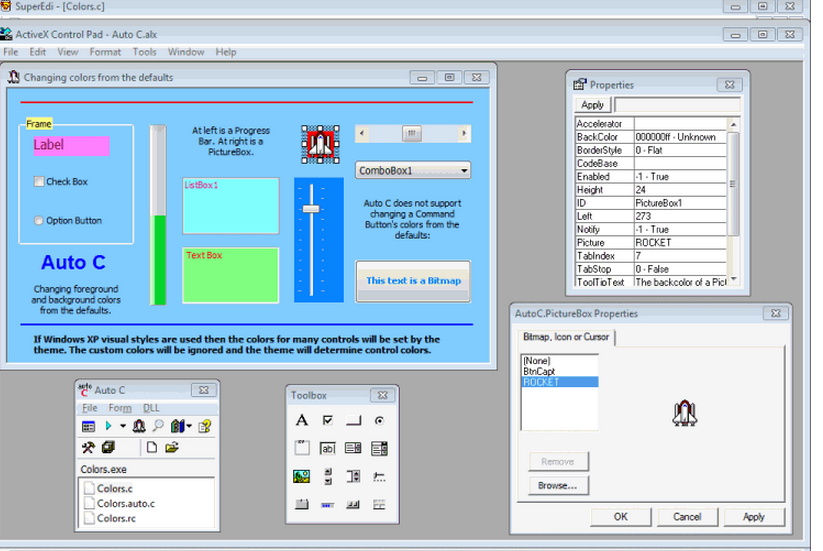
Task: Pick the Option Button tool in Toolbox
Action: 380,421
